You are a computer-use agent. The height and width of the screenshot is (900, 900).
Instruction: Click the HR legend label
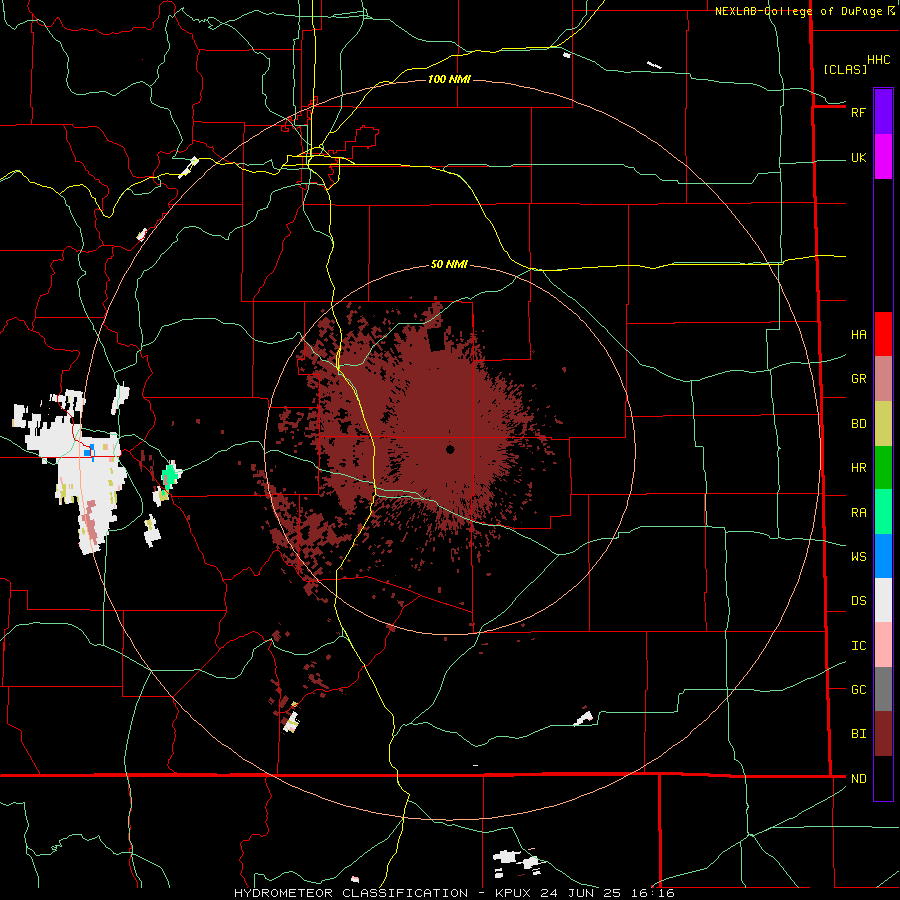(858, 468)
